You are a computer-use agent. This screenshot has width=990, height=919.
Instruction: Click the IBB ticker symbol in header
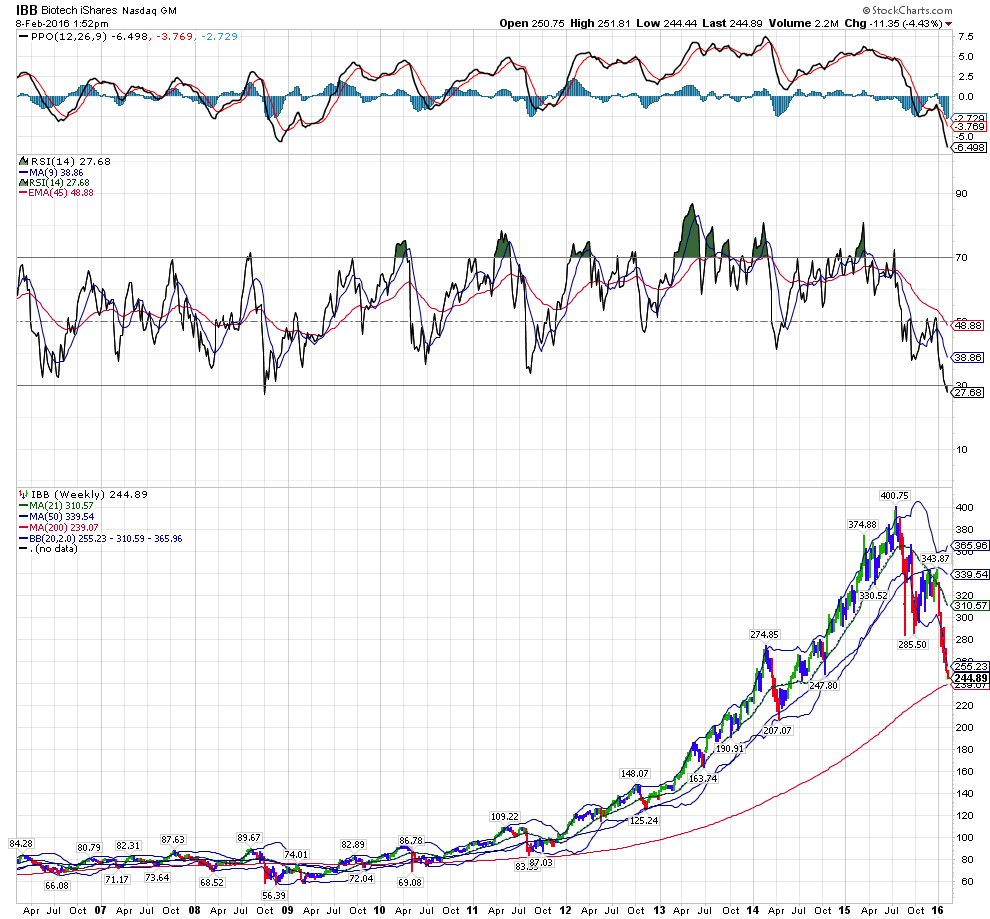click(27, 10)
